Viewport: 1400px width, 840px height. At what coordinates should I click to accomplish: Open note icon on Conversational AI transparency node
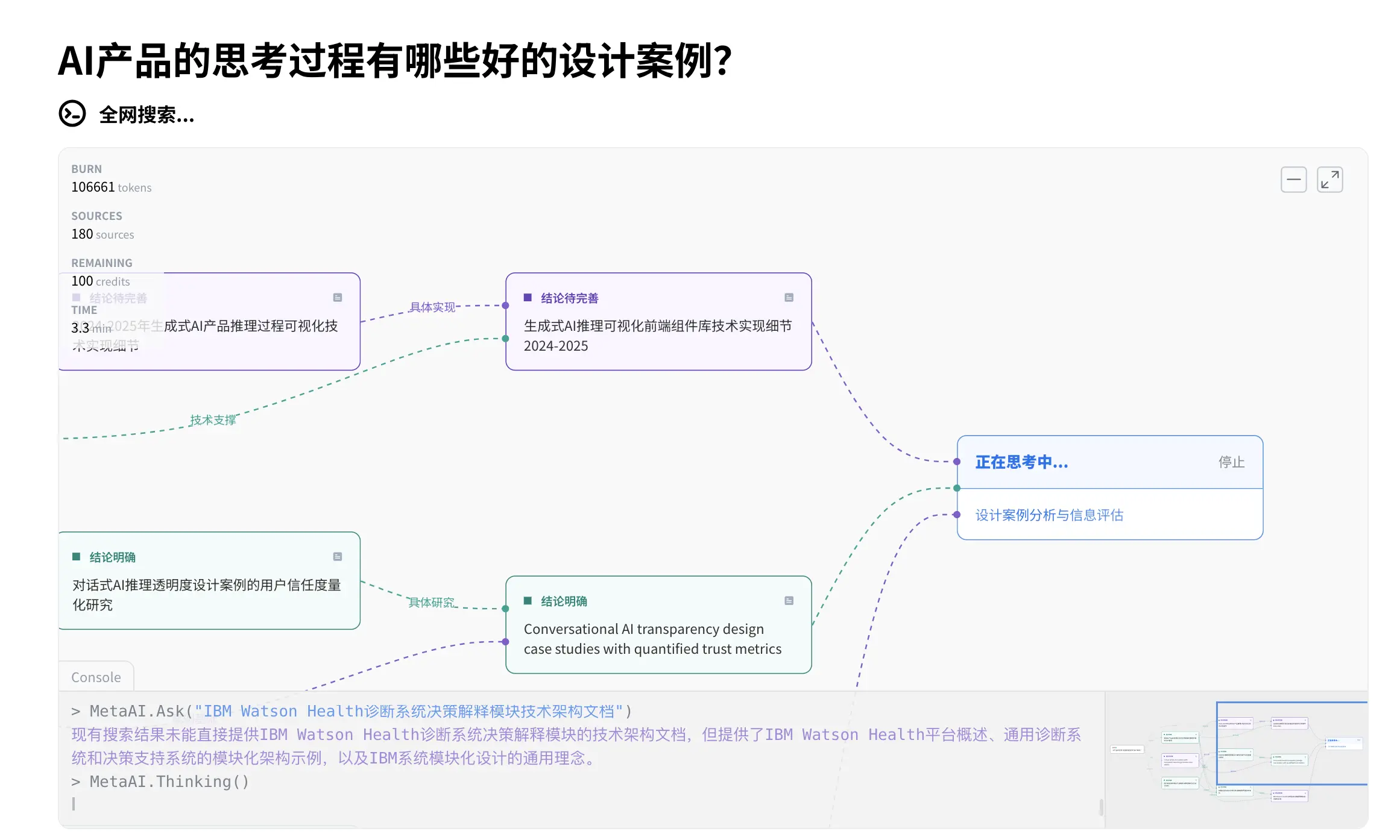tap(789, 601)
